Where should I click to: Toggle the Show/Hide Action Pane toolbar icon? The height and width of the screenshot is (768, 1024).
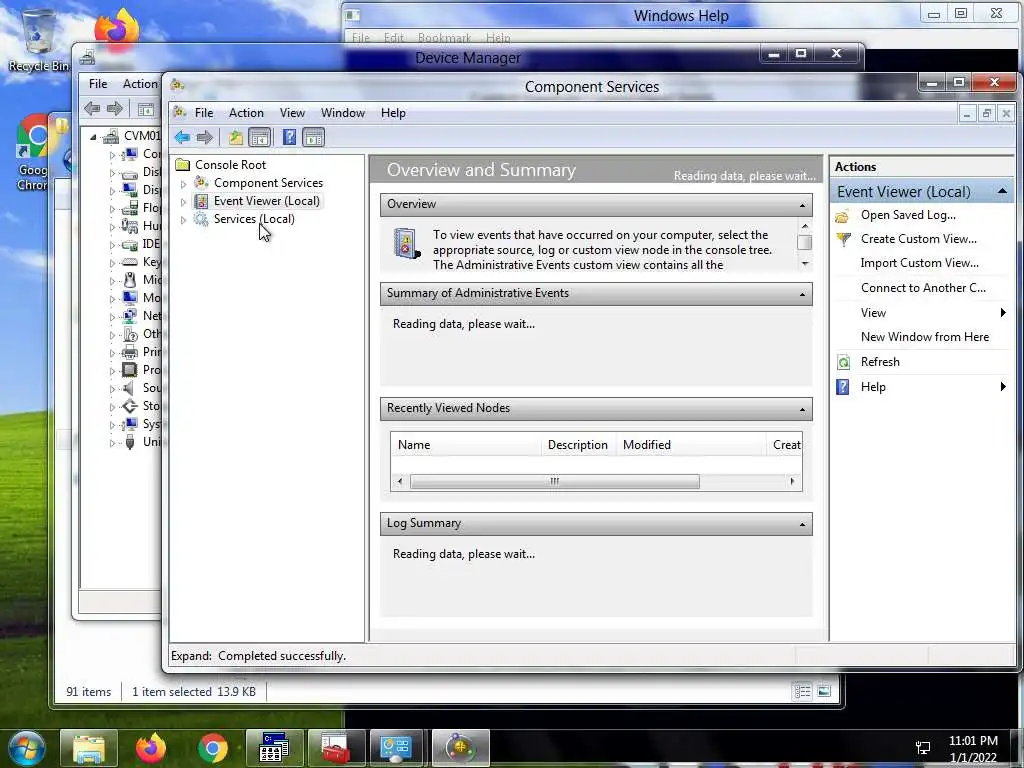coord(313,137)
